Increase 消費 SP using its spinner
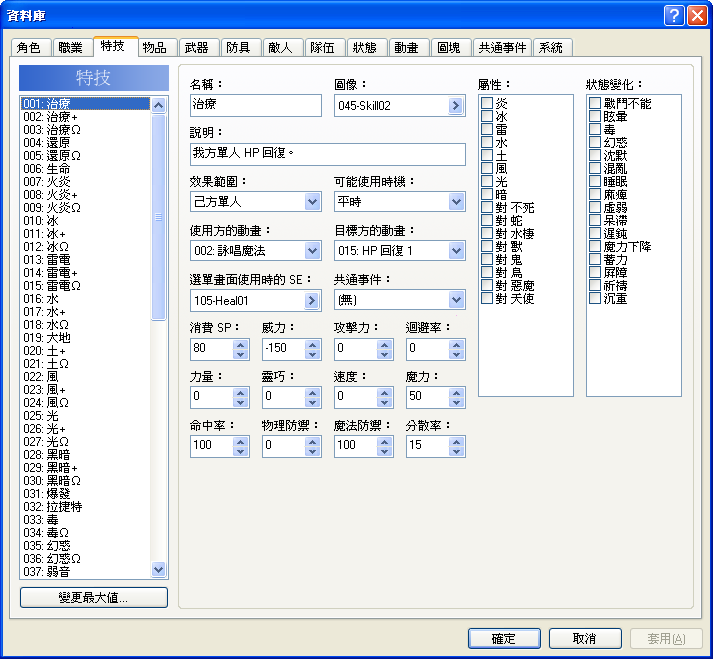This screenshot has width=713, height=659. coord(241,345)
